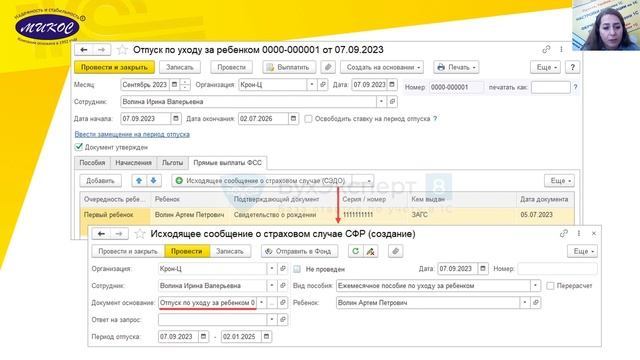Open the calendar for the Период отпуска end date 02.01.2025
Screen dimensions: 640x360
(267, 337)
